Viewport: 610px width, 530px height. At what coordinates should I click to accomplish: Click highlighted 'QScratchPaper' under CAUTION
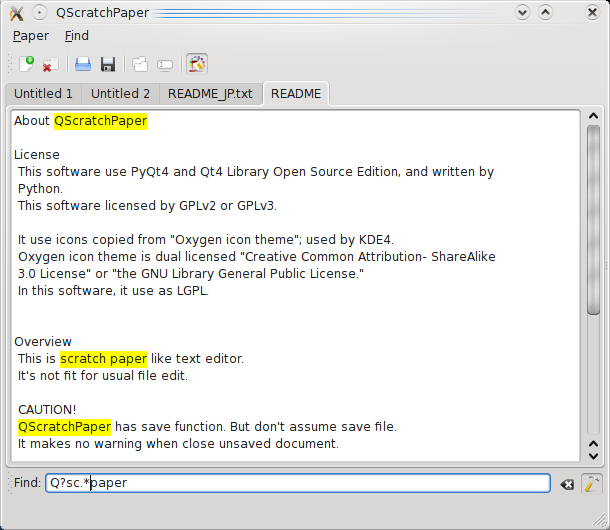[65, 427]
